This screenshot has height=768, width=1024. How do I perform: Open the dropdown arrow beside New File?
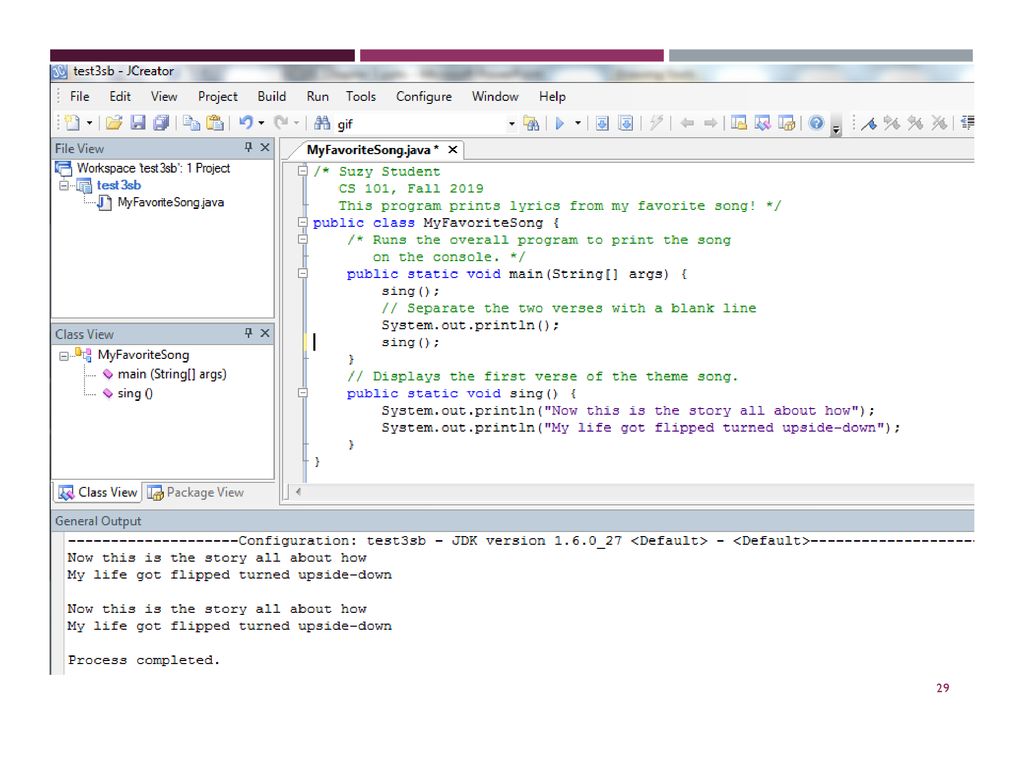(89, 123)
